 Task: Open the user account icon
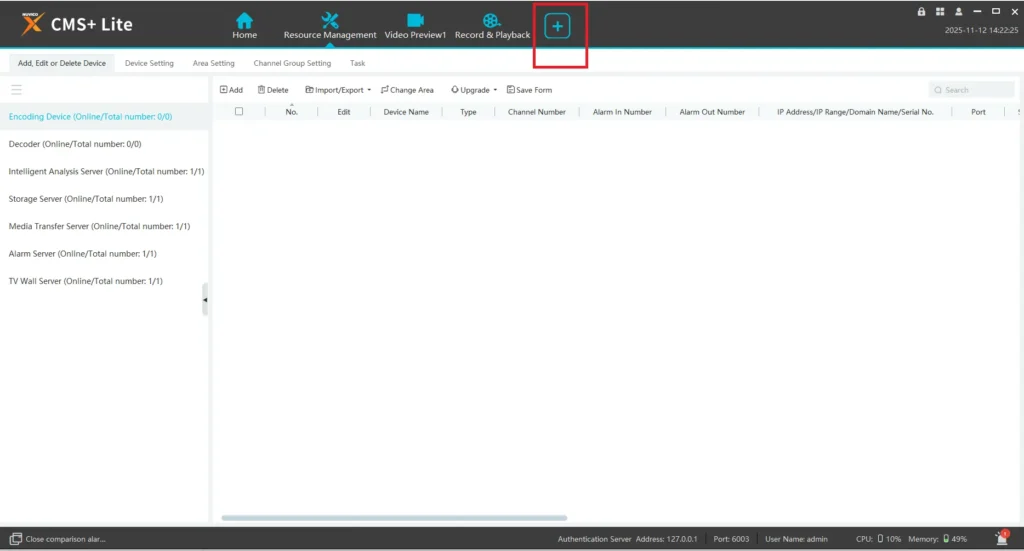pyautogui.click(x=958, y=11)
